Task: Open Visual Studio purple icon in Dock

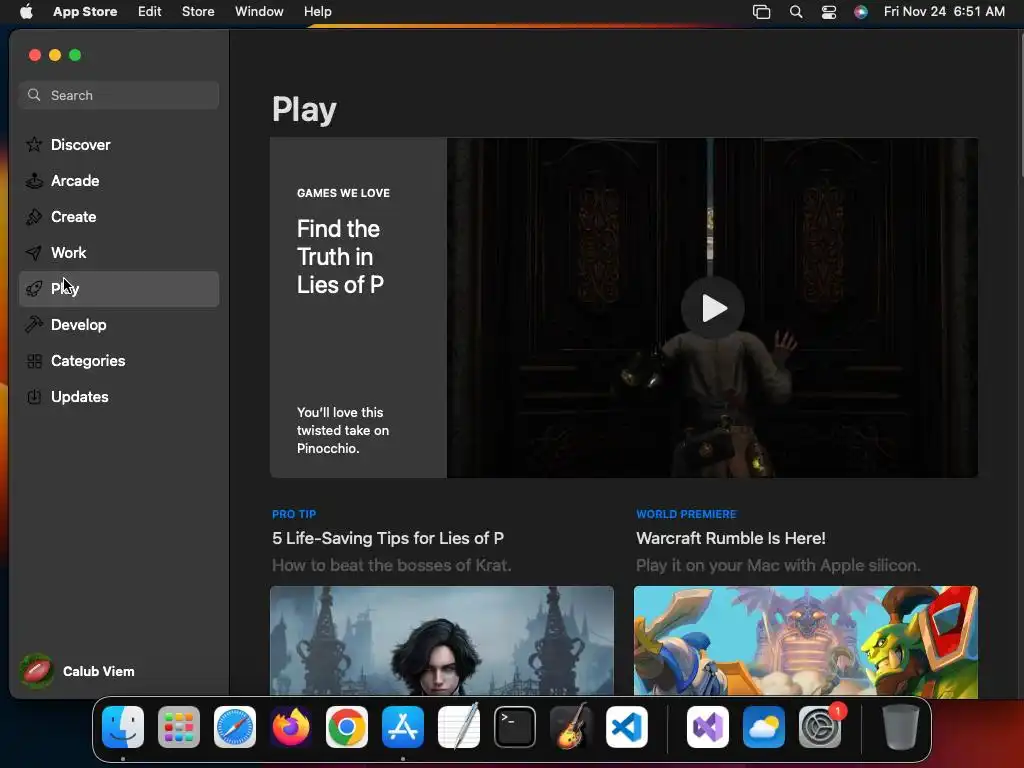Action: coord(708,727)
